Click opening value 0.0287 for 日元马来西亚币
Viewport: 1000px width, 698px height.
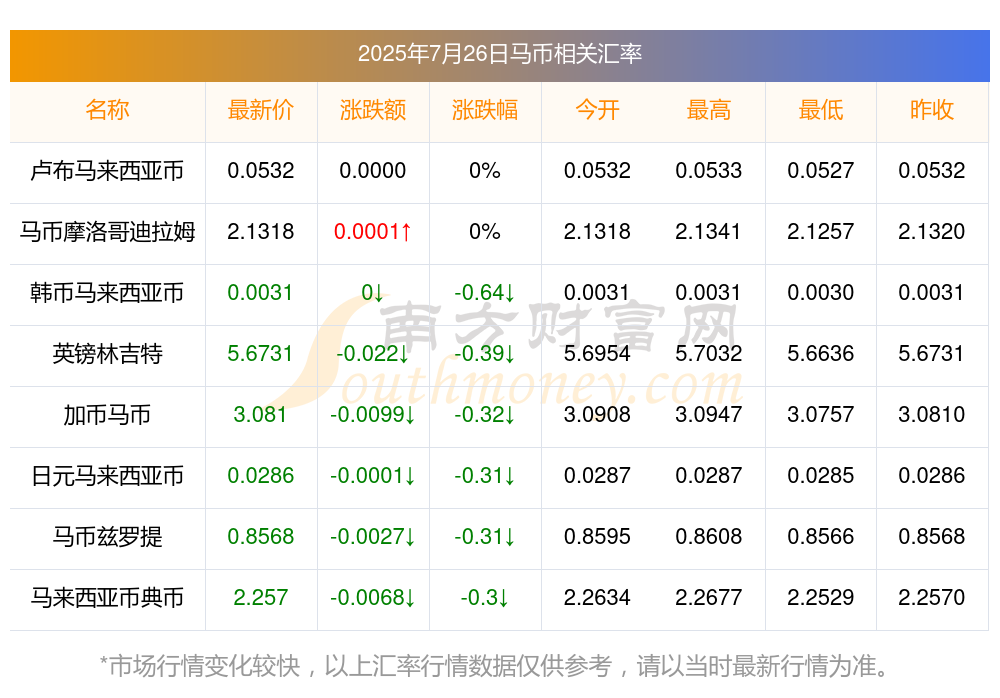(597, 475)
